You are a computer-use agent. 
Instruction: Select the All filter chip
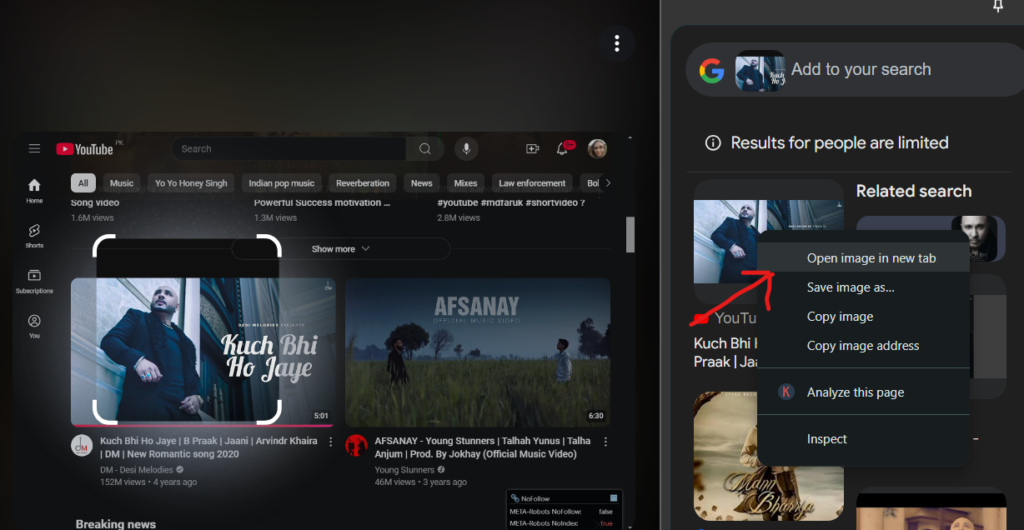[83, 183]
